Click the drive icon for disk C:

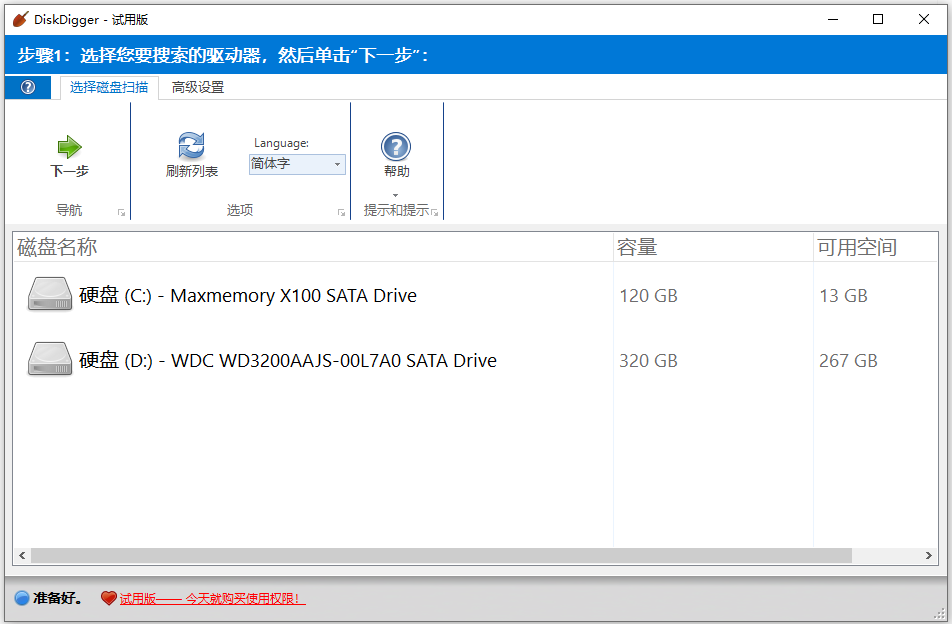[x=50, y=294]
